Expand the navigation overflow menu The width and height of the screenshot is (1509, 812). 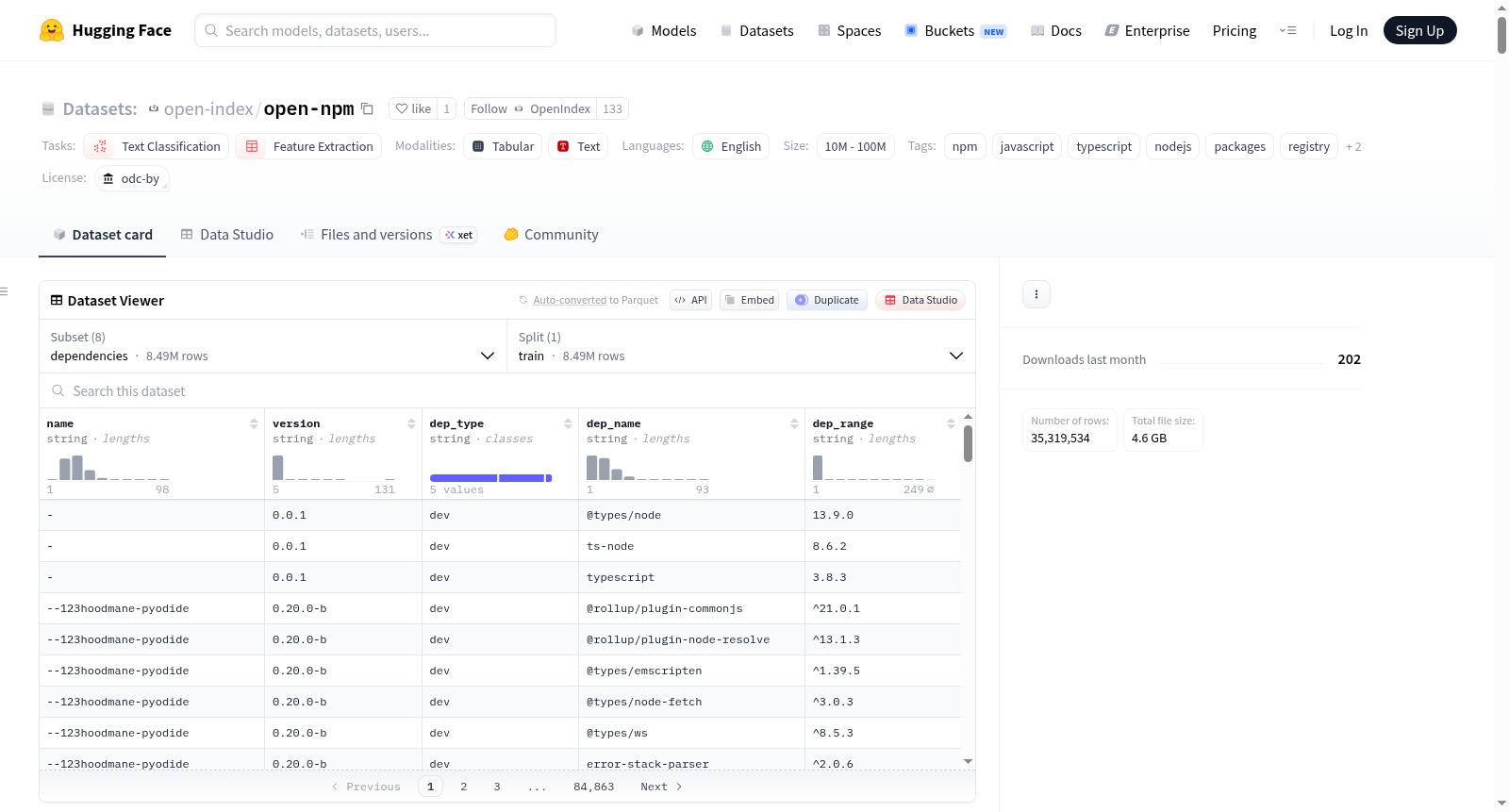pyautogui.click(x=1287, y=30)
